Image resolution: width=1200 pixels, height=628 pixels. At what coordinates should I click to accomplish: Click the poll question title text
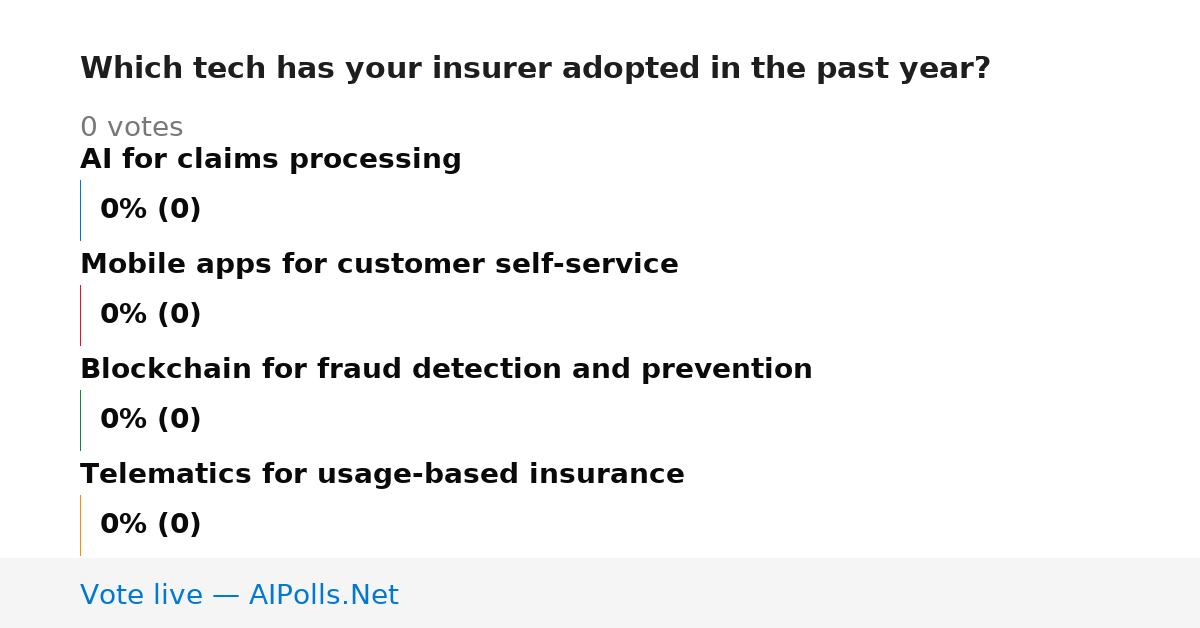pyautogui.click(x=535, y=69)
